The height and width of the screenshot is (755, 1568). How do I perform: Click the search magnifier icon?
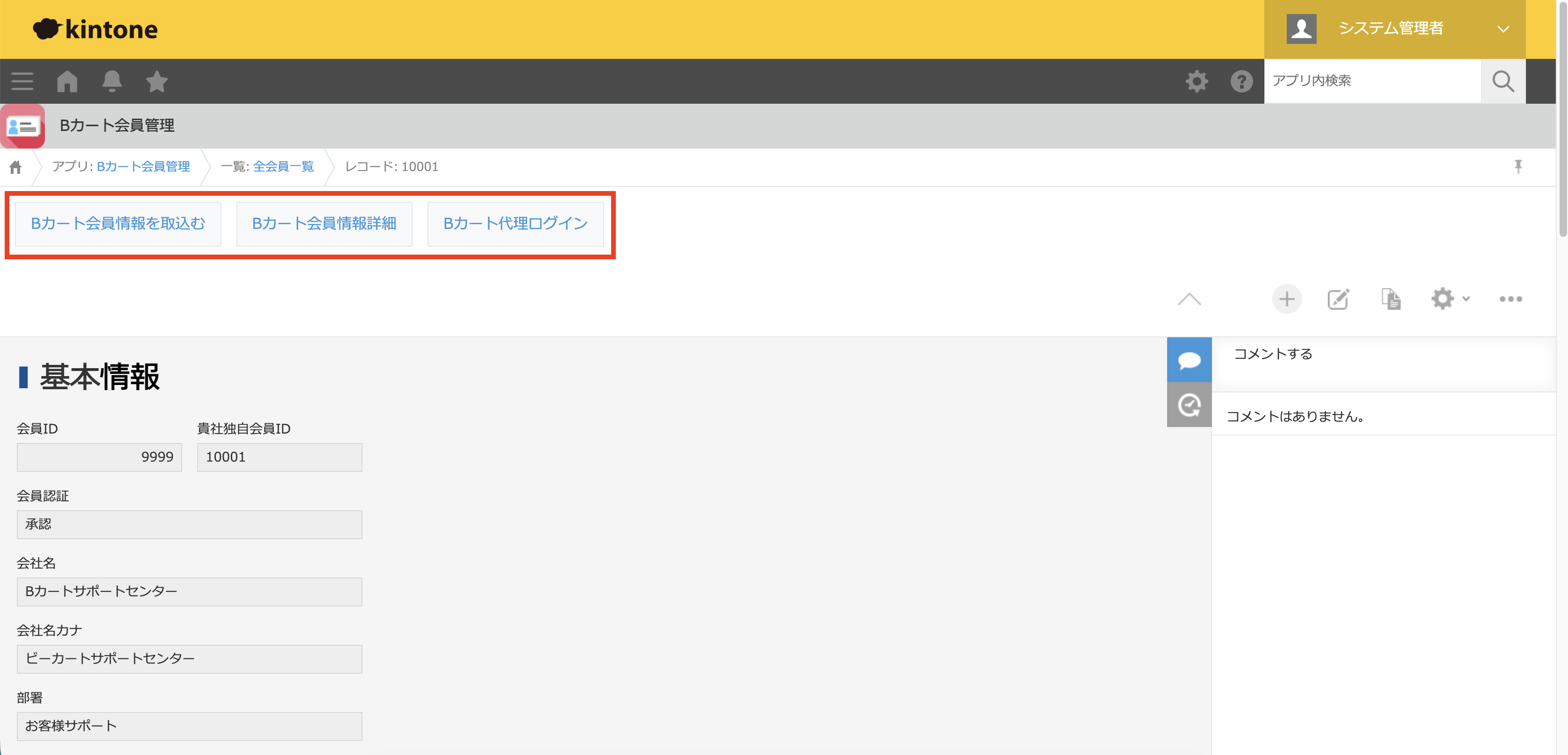point(1503,81)
